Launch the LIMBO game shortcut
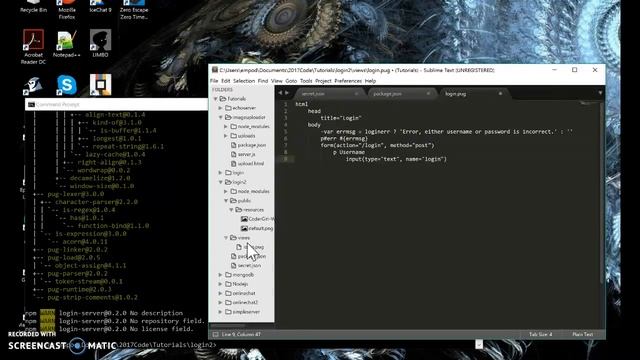 (x=100, y=43)
